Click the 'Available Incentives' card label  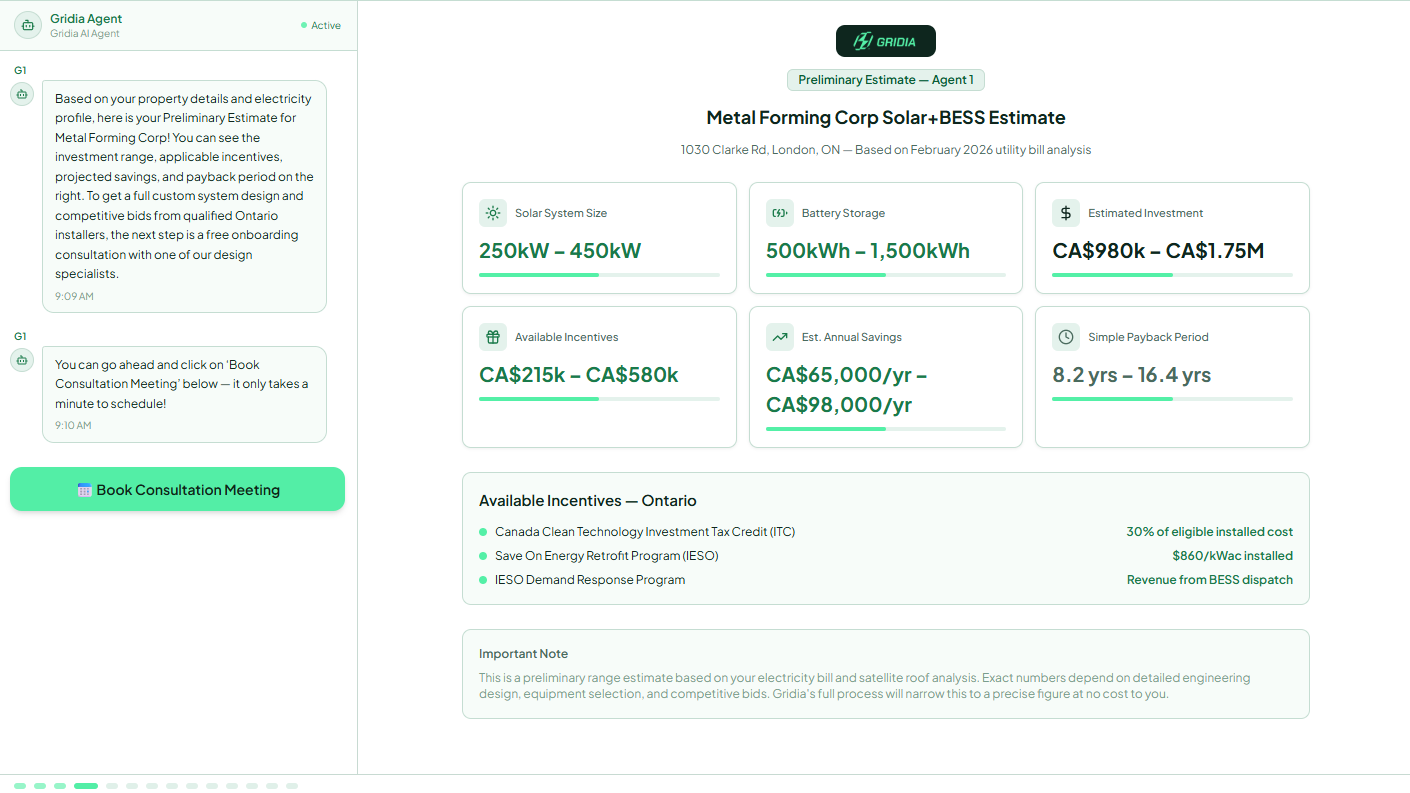567,337
